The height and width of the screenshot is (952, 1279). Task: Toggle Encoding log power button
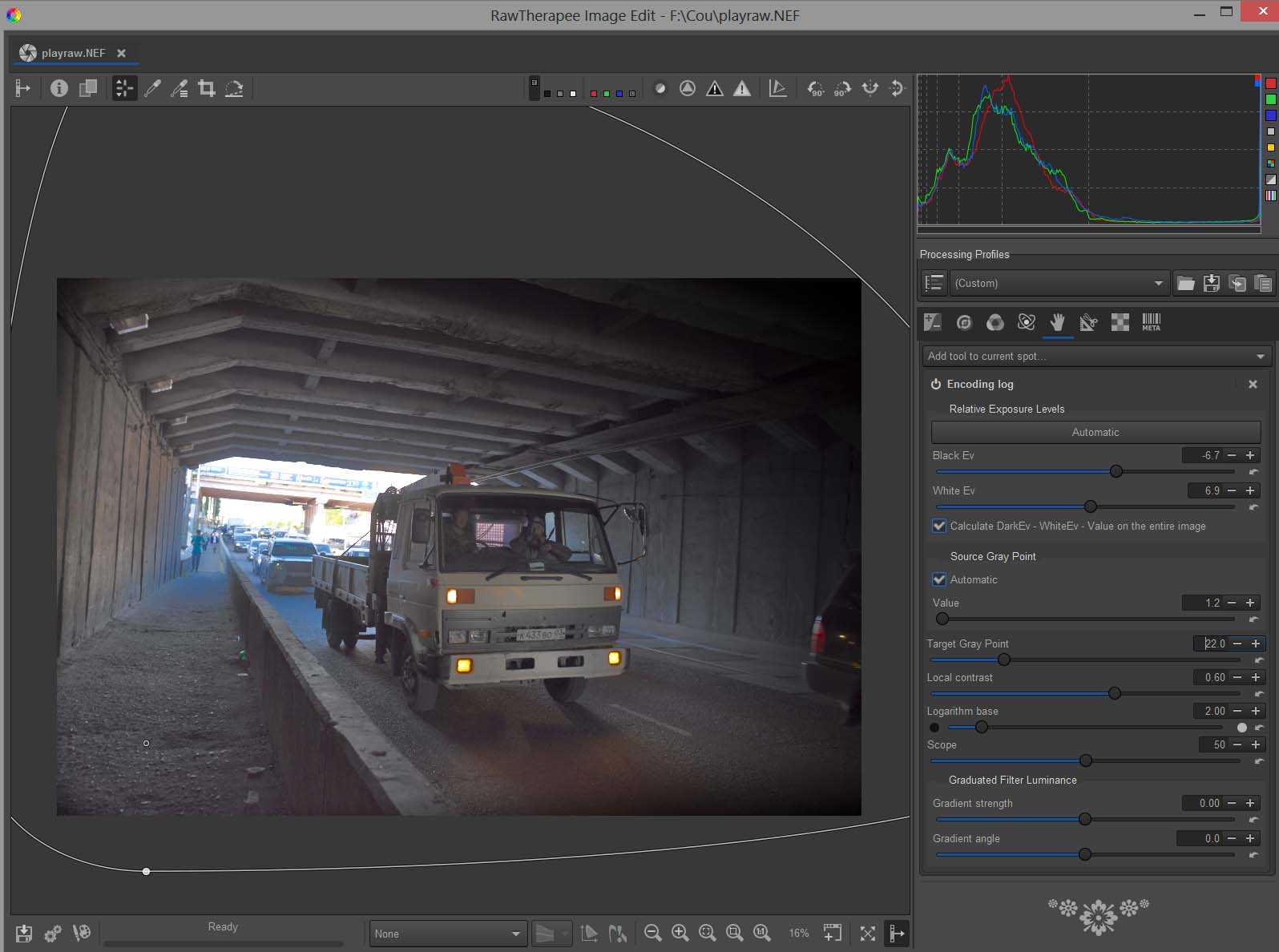click(x=935, y=385)
